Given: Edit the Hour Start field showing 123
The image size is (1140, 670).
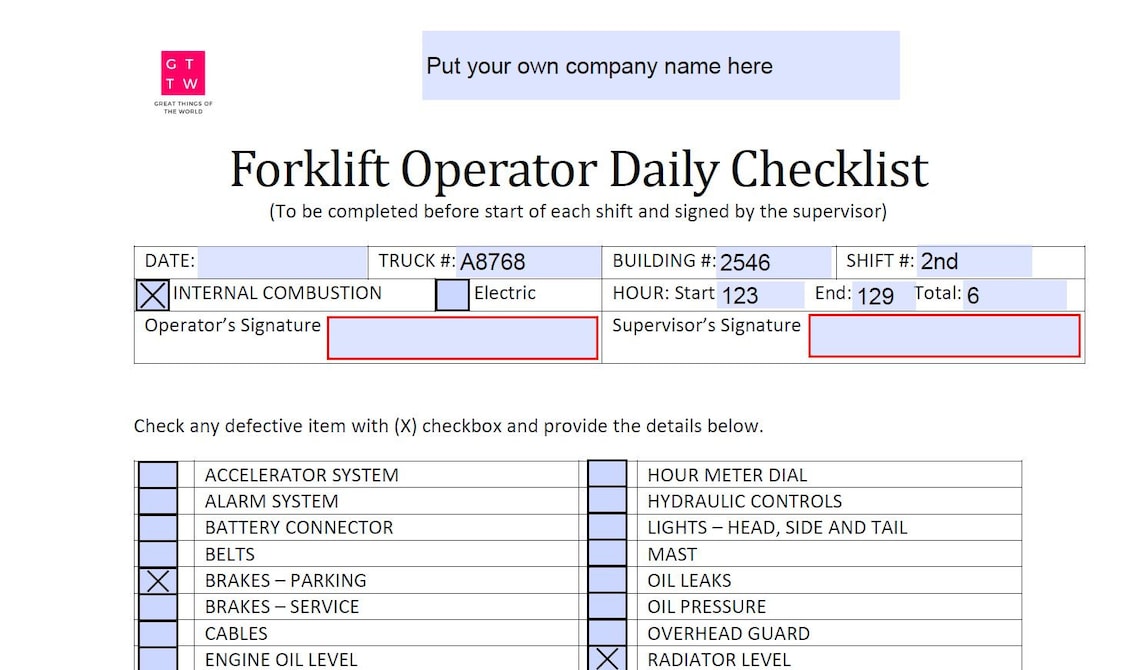Looking at the screenshot, I should [761, 295].
